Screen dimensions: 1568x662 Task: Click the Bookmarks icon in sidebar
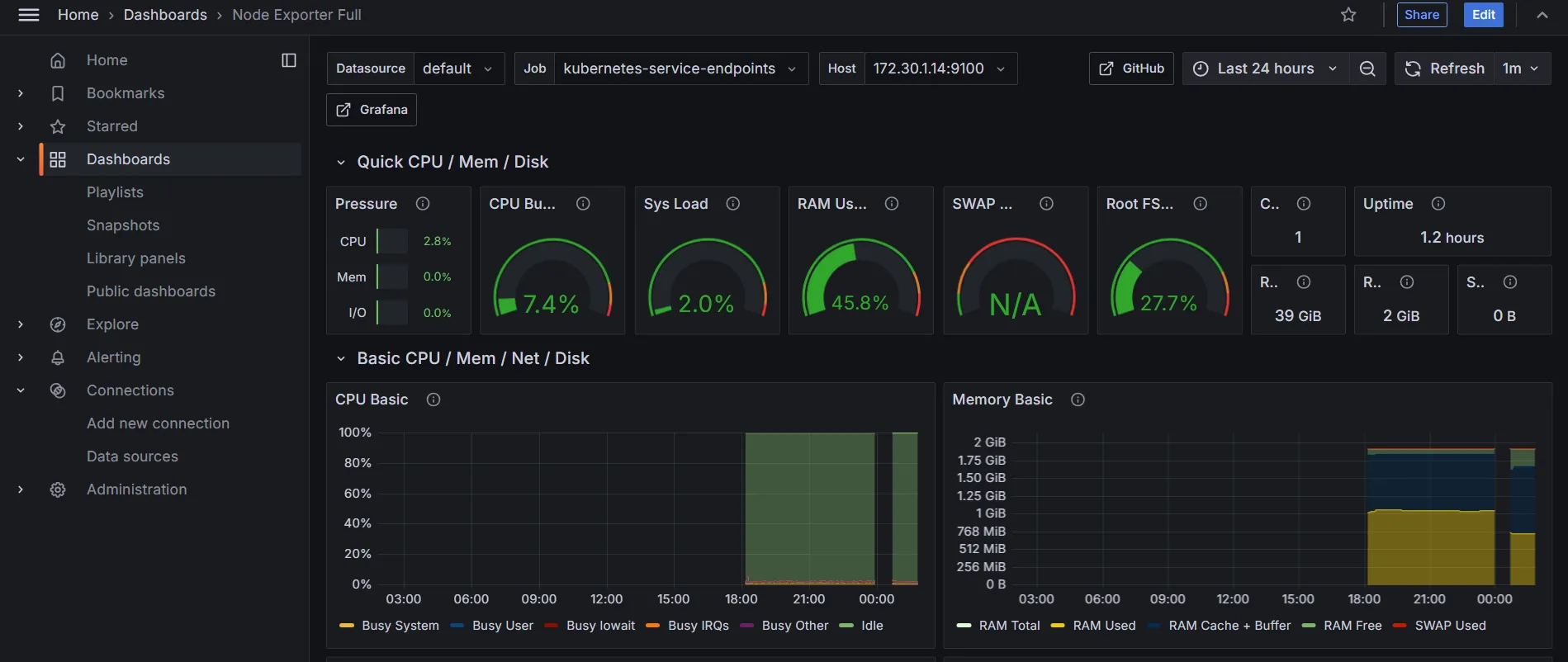(58, 93)
